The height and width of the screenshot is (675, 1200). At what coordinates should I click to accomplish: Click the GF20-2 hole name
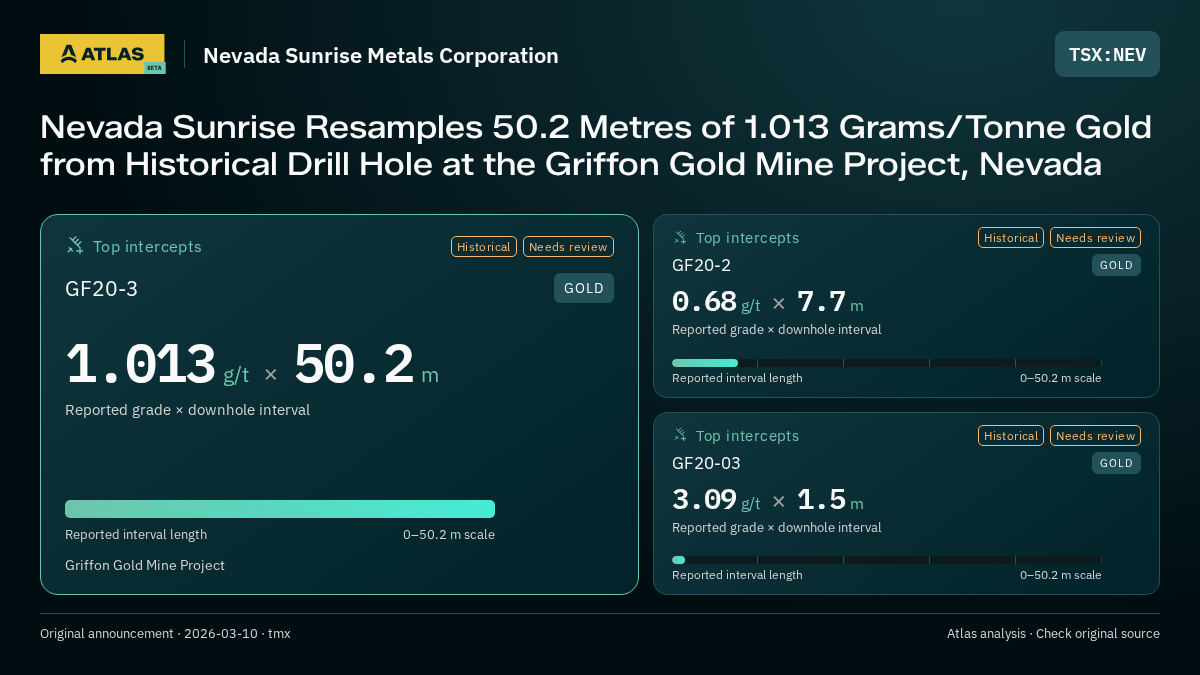(701, 265)
